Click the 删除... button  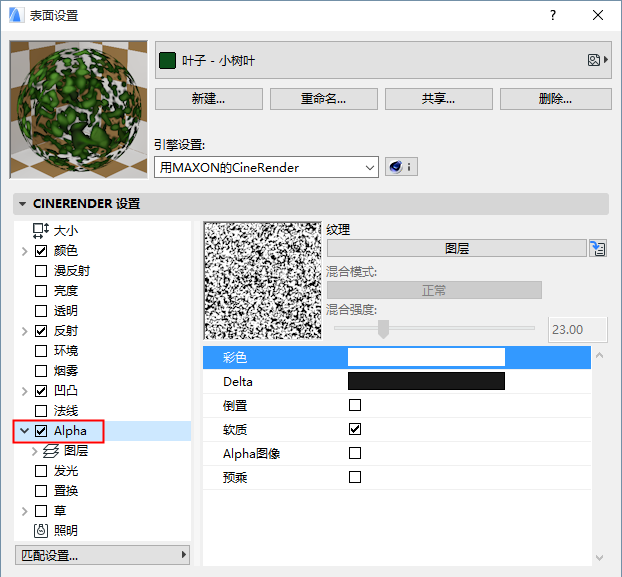pos(555,99)
